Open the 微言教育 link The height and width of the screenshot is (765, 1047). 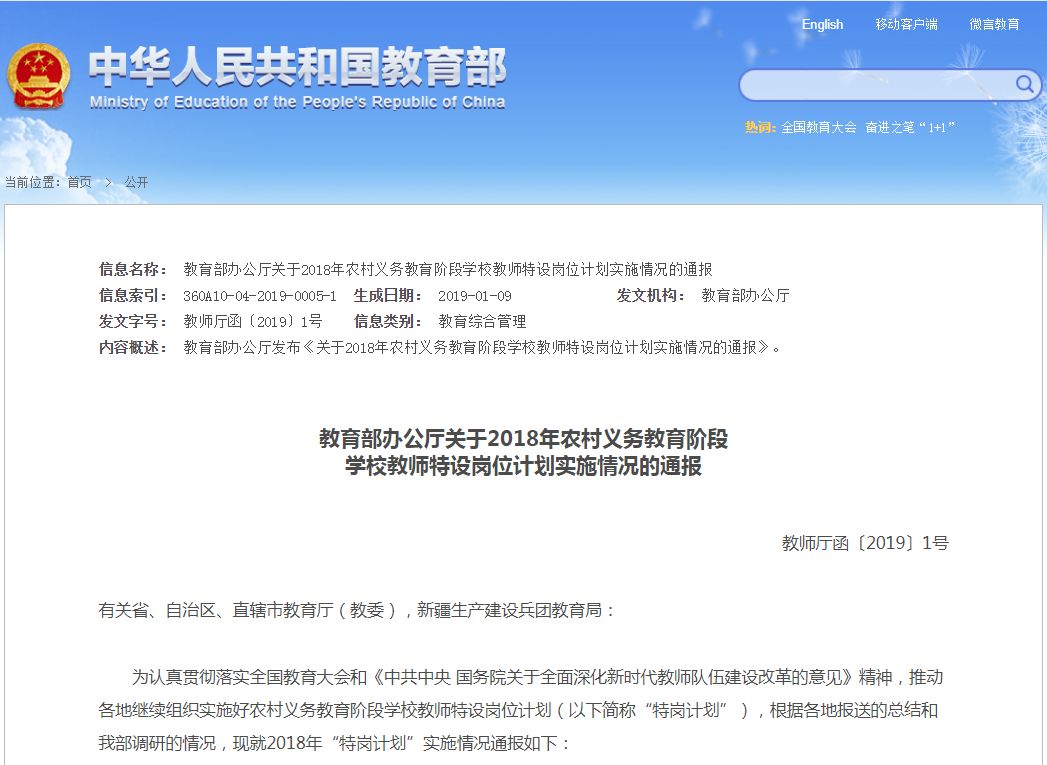click(x=994, y=25)
